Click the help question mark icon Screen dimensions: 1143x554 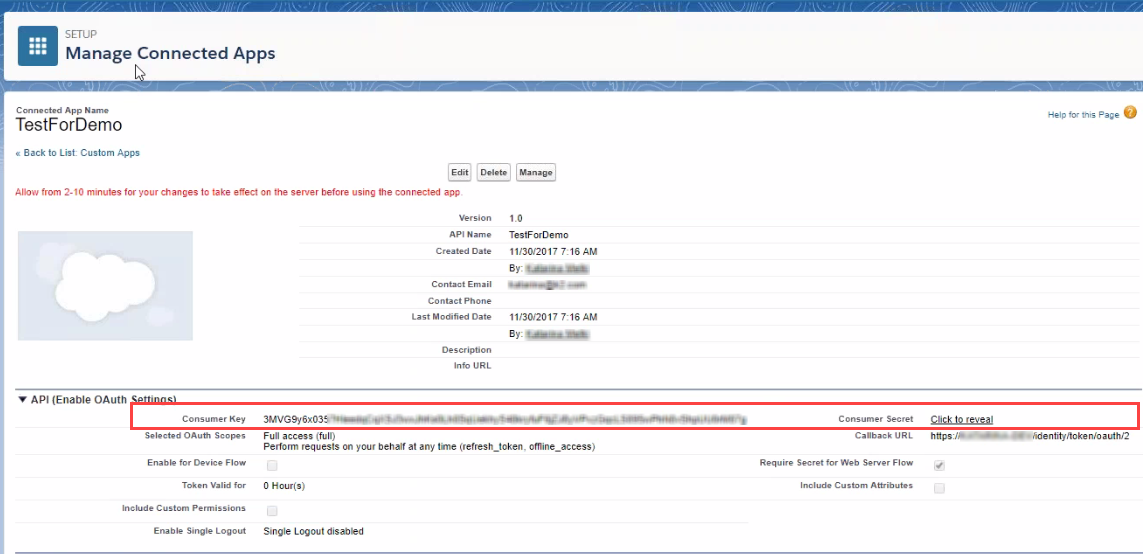pyautogui.click(x=1130, y=113)
